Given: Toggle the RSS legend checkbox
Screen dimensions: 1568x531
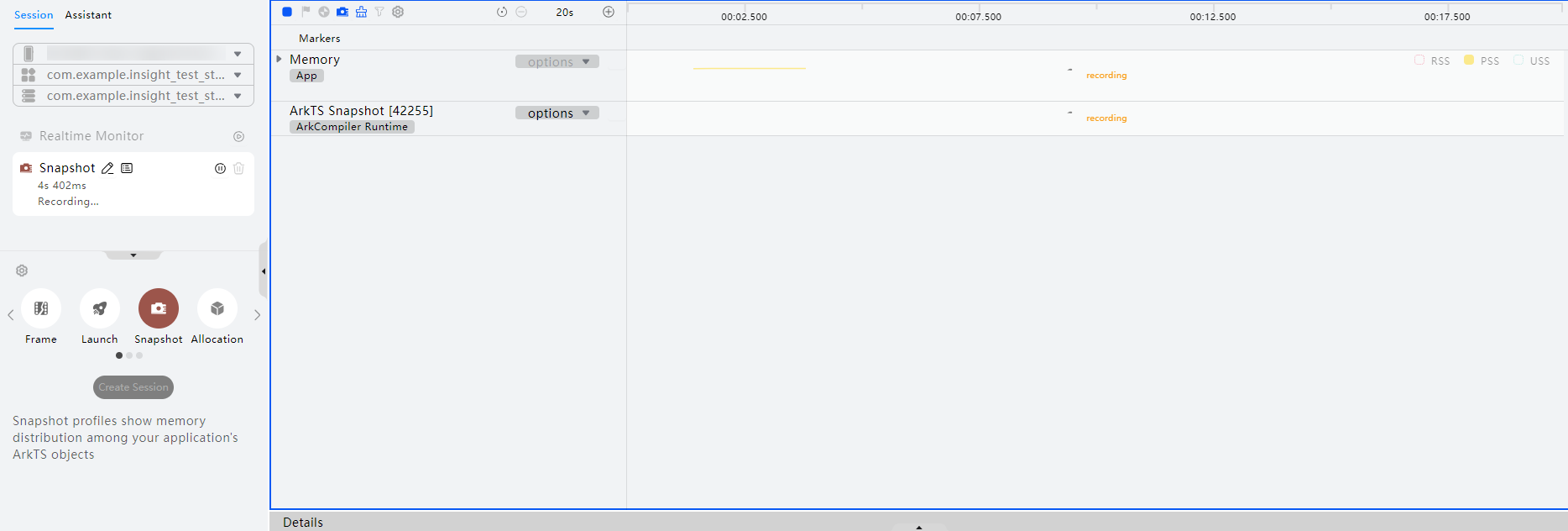Looking at the screenshot, I should tap(1419, 60).
